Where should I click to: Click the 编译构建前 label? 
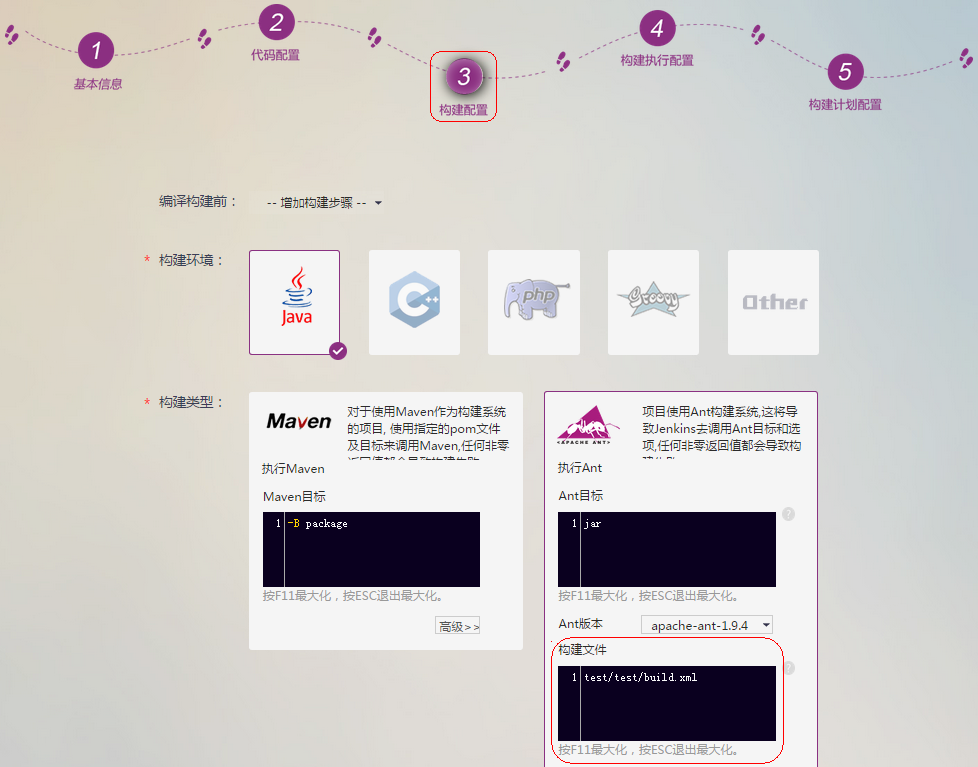(x=198, y=201)
